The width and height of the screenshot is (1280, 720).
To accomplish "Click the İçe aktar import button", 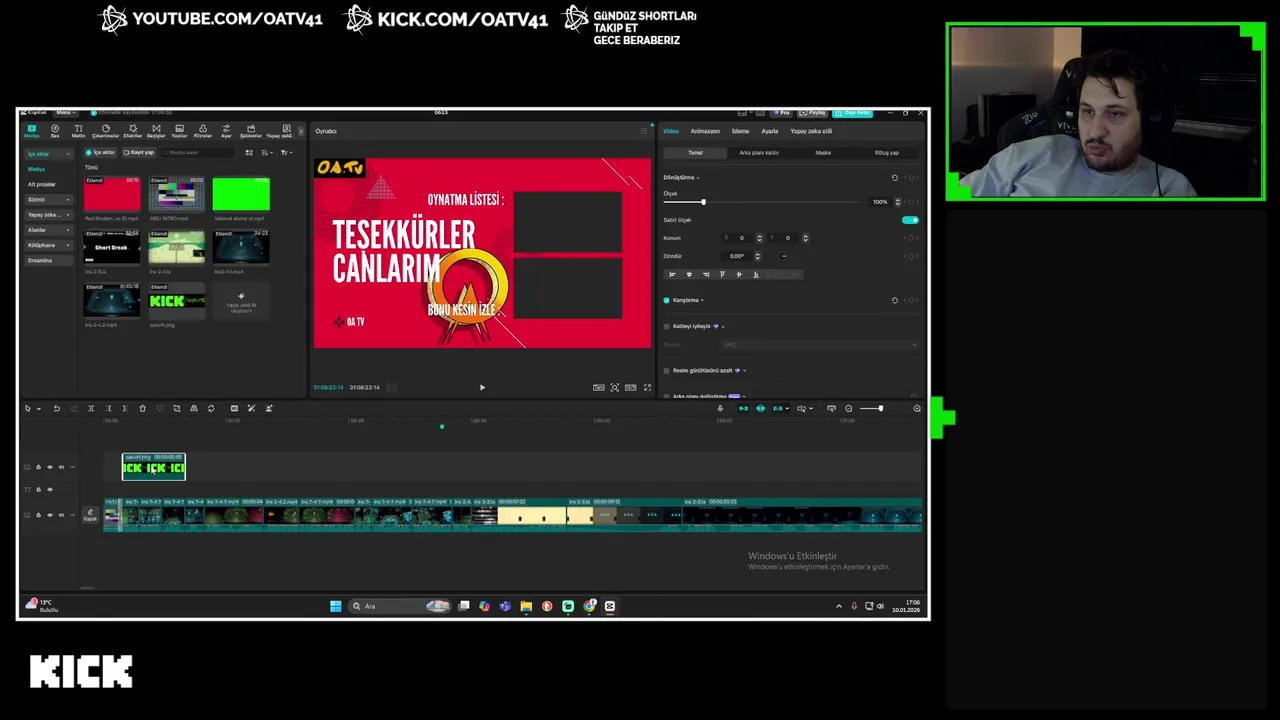I will (x=101, y=153).
